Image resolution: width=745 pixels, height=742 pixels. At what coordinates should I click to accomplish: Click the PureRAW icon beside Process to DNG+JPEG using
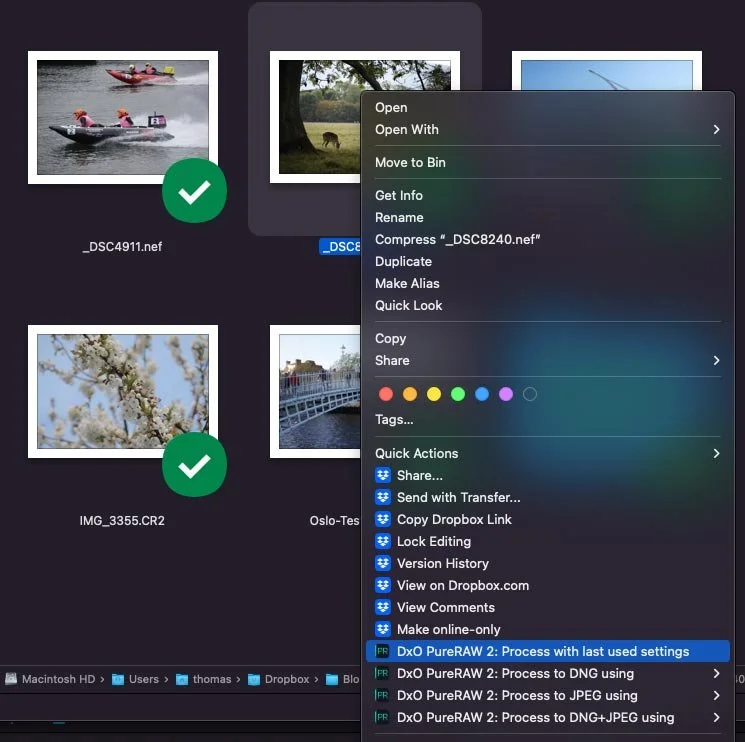pos(382,717)
